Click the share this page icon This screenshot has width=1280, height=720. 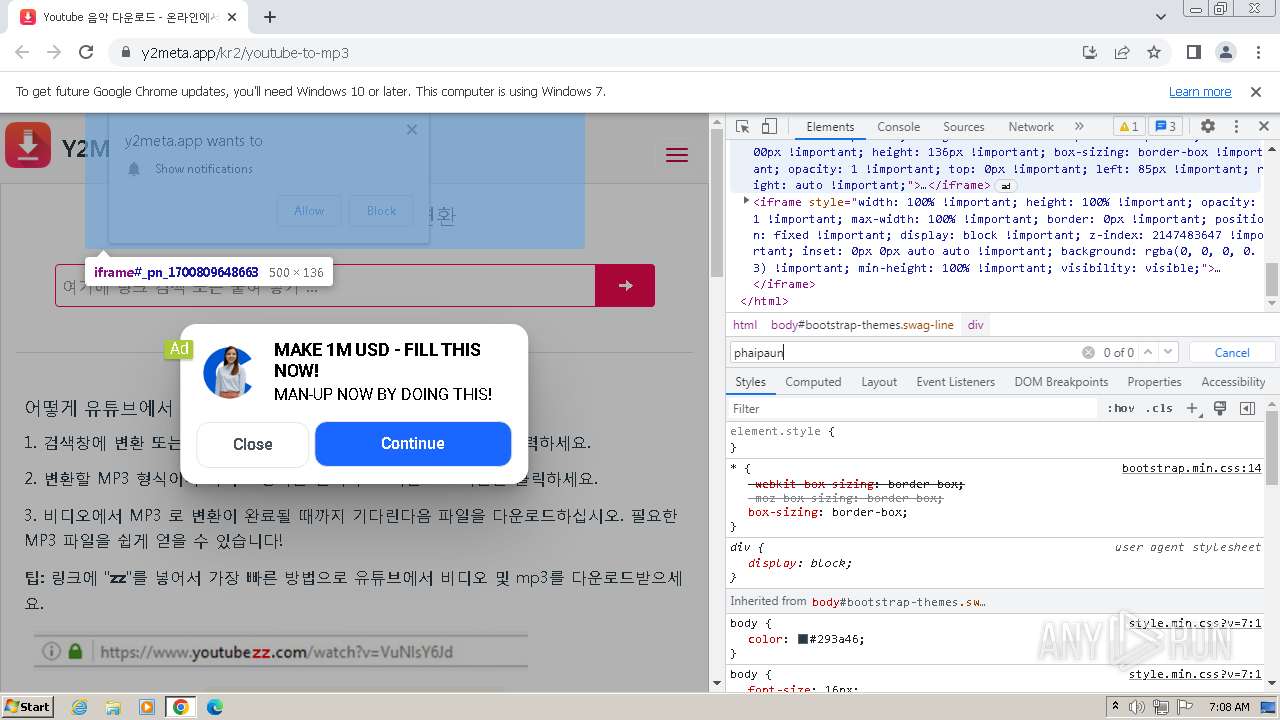(x=1122, y=52)
